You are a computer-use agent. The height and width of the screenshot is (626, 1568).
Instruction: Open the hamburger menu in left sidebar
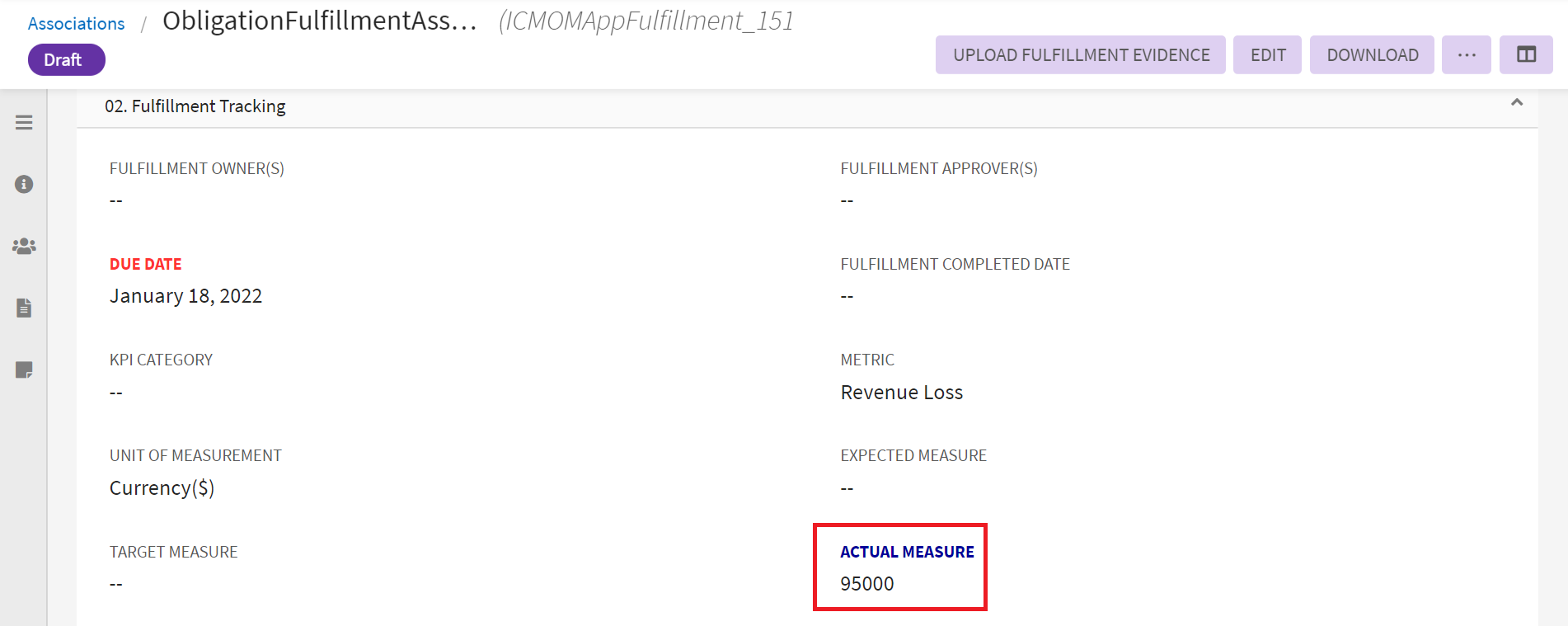[24, 123]
